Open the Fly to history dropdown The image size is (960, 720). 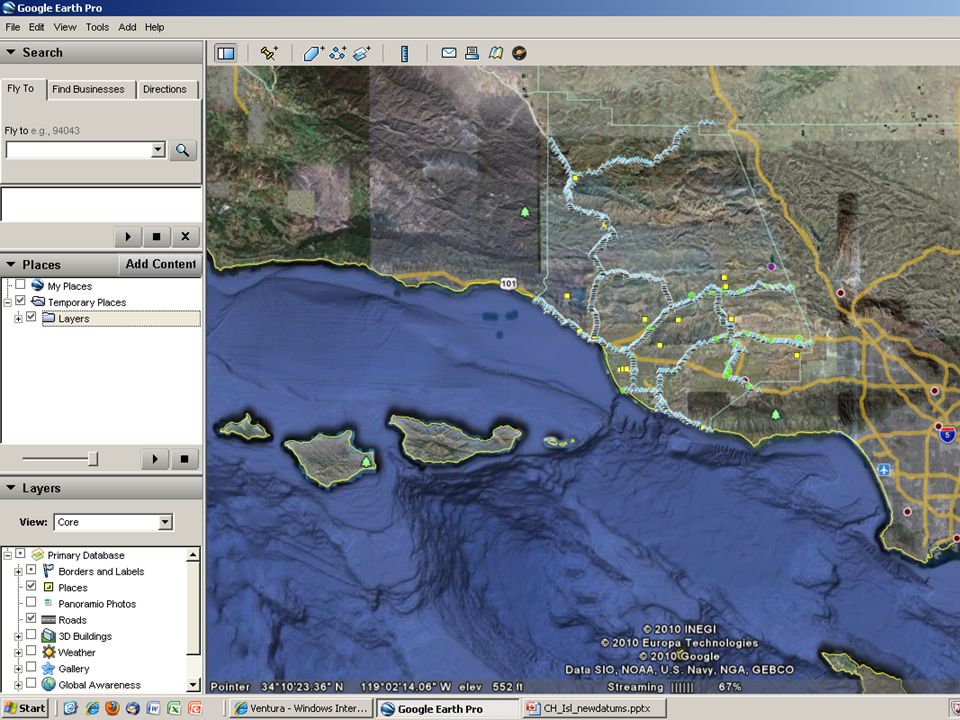tap(159, 149)
